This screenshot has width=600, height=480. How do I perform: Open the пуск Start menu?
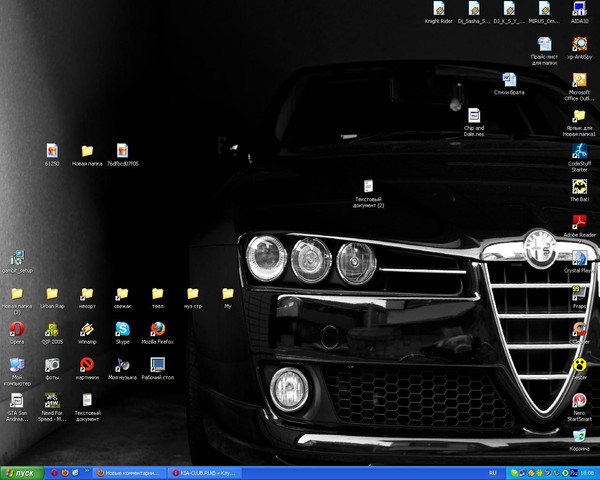21,473
